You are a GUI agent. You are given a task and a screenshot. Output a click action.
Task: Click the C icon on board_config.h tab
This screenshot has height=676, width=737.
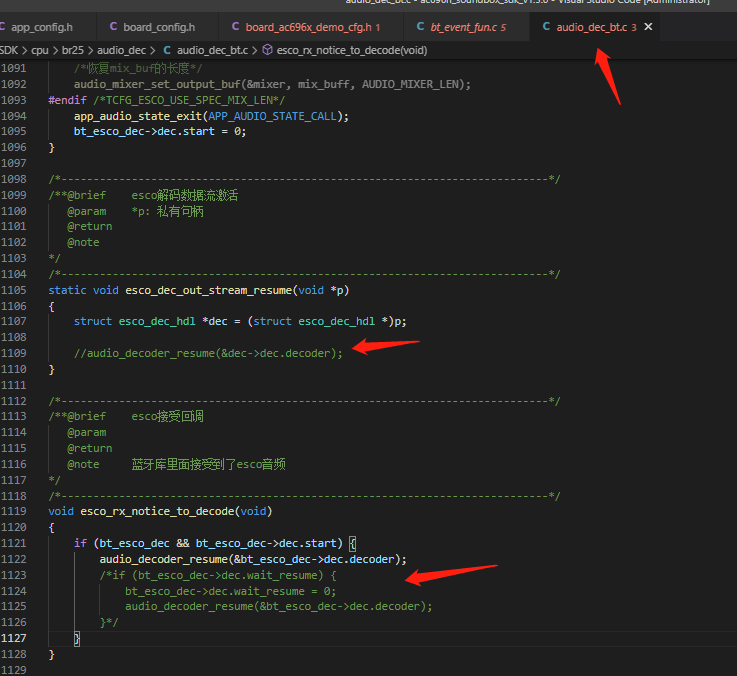(113, 27)
